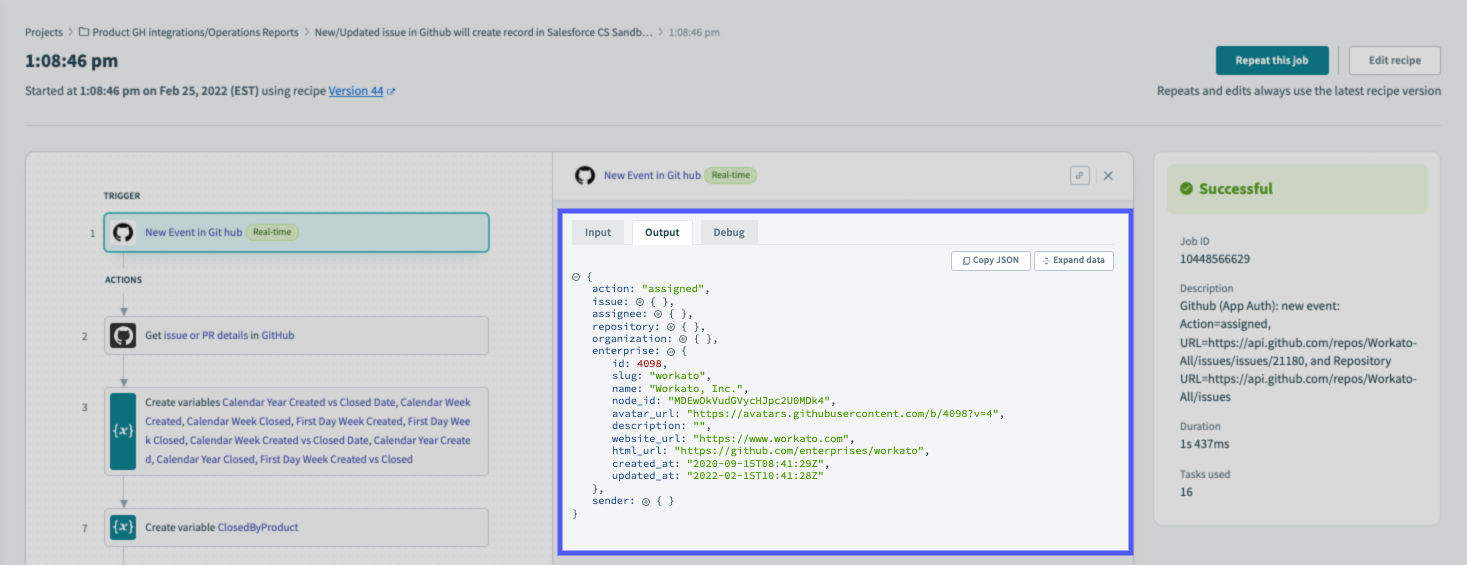This screenshot has width=1467, height=565.
Task: Click the GitHub icon on step 2
Action: click(x=123, y=336)
